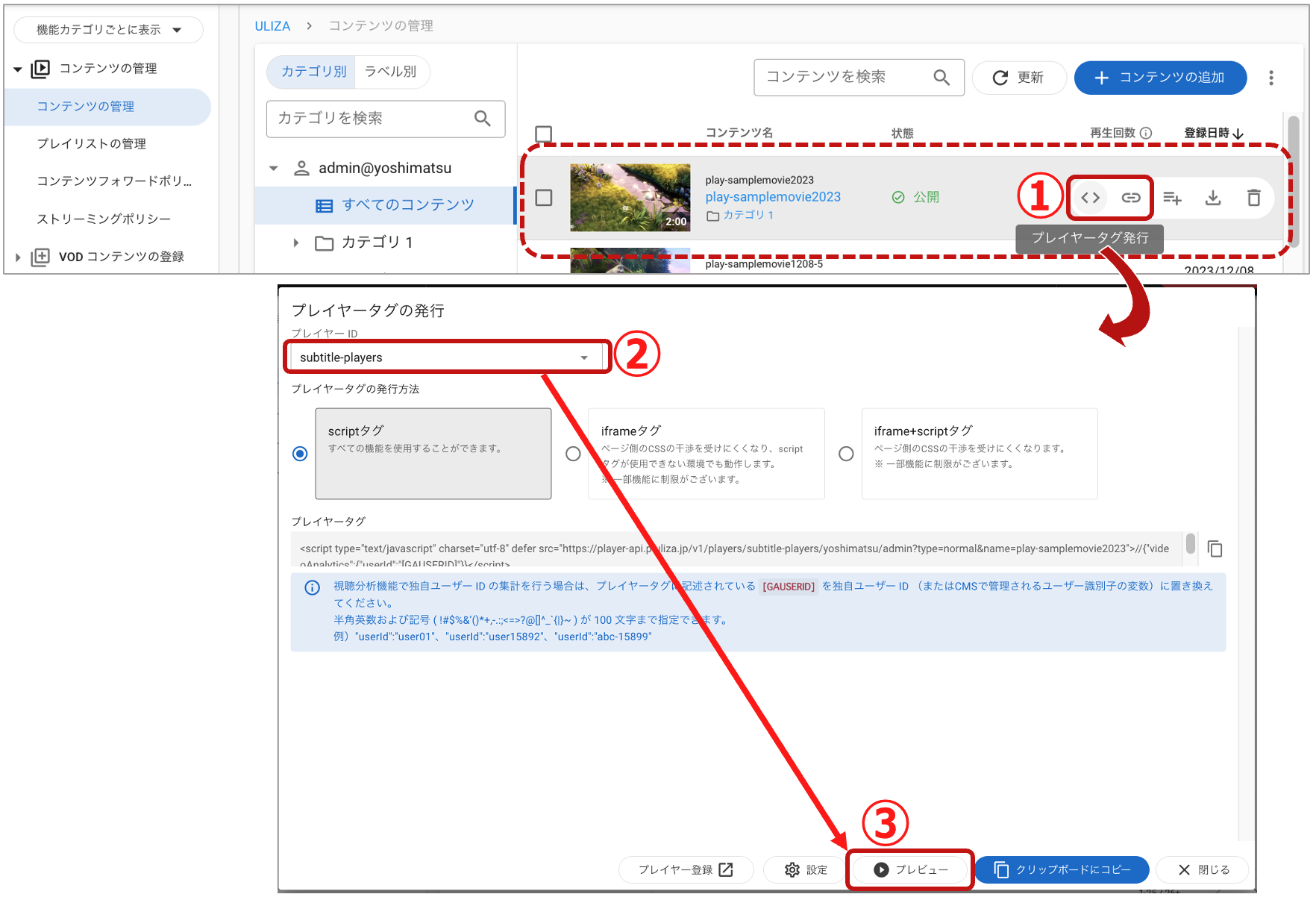The height and width of the screenshot is (900, 1316).
Task: Click the info icon in blue notice
Action: [313, 588]
